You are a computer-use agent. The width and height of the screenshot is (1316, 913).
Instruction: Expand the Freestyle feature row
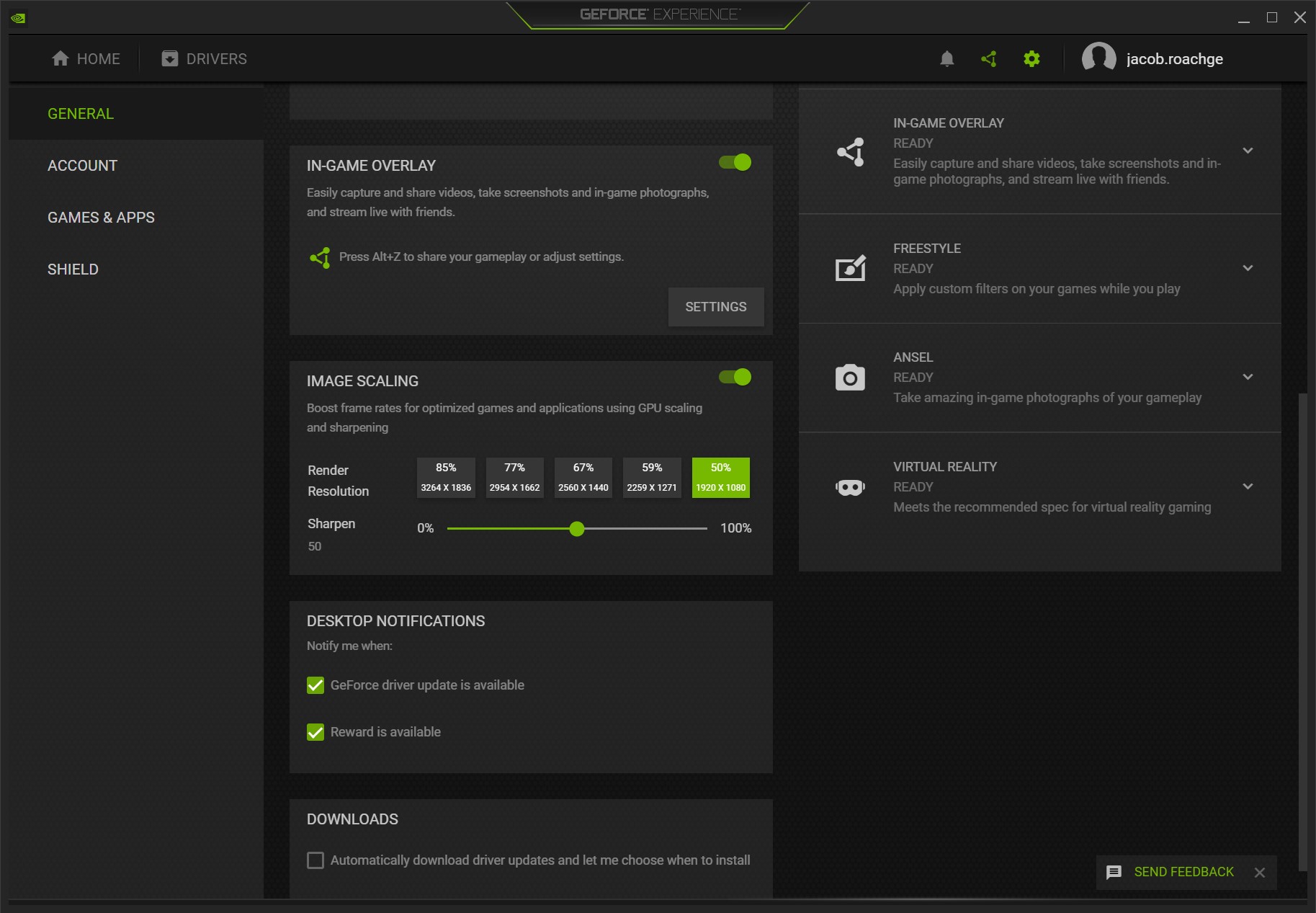point(1248,268)
